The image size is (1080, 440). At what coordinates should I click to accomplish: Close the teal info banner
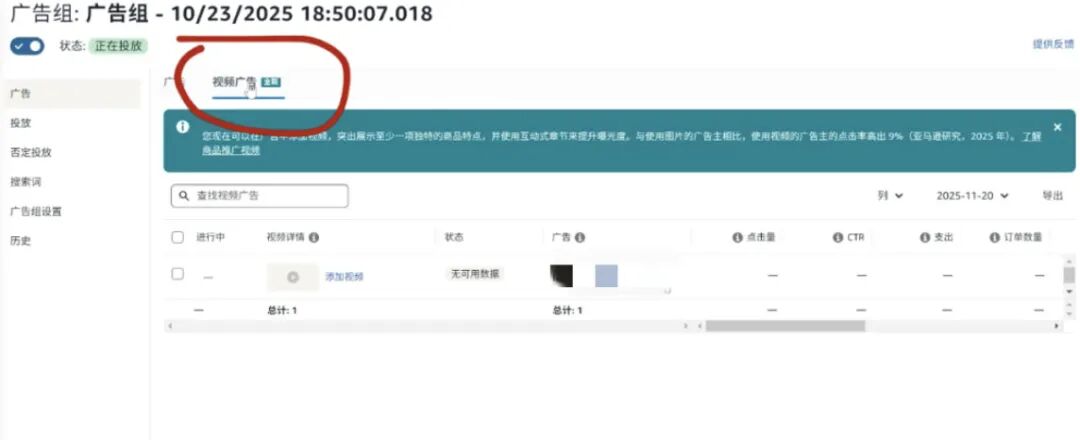coord(1057,127)
